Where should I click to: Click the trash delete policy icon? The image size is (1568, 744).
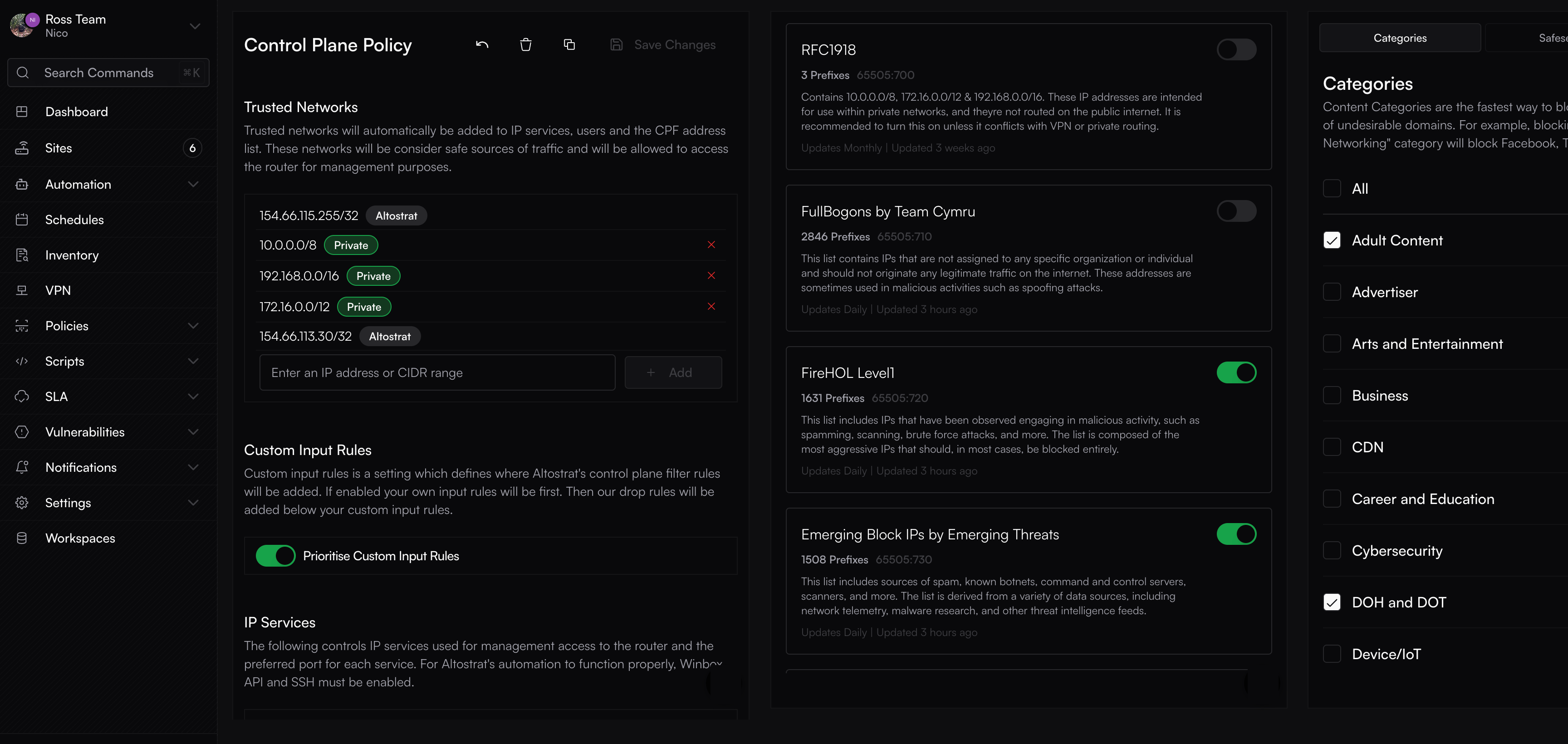click(x=525, y=45)
